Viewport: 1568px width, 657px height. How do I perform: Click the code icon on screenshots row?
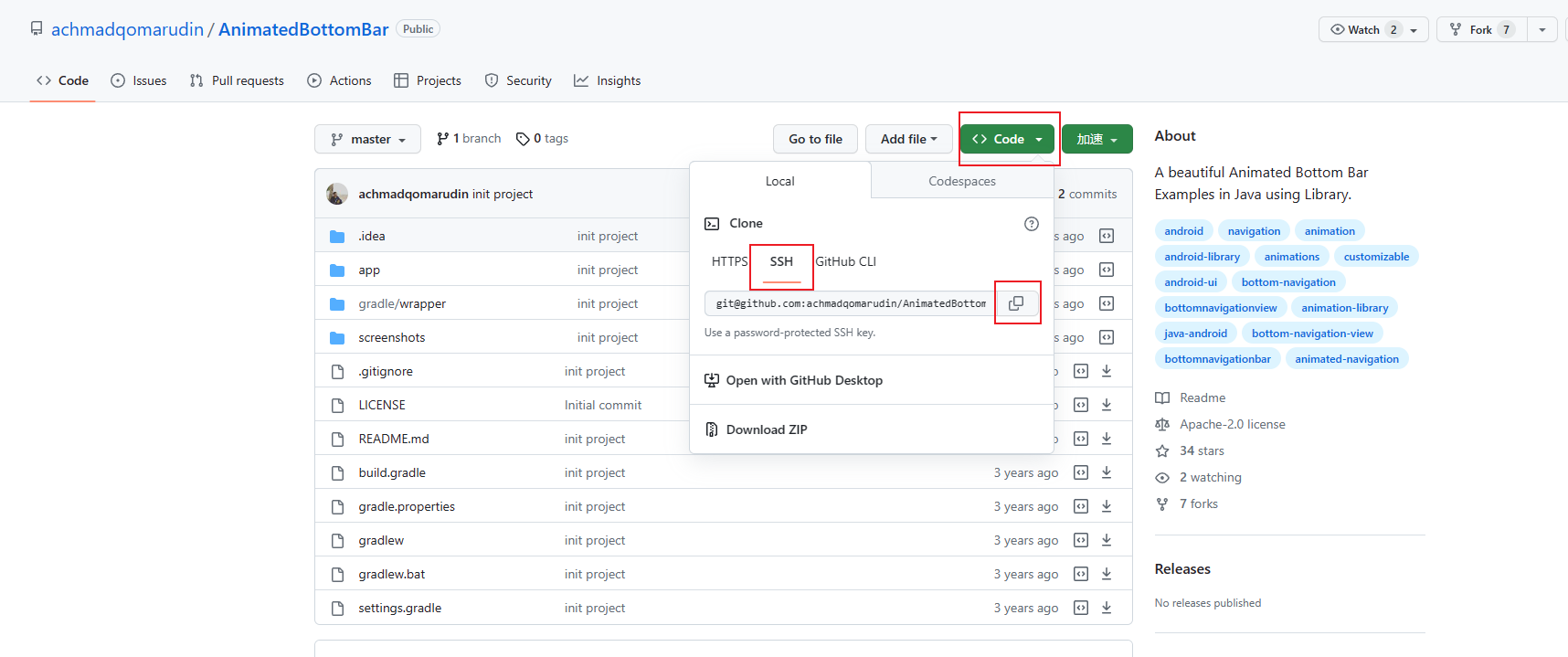[1107, 337]
